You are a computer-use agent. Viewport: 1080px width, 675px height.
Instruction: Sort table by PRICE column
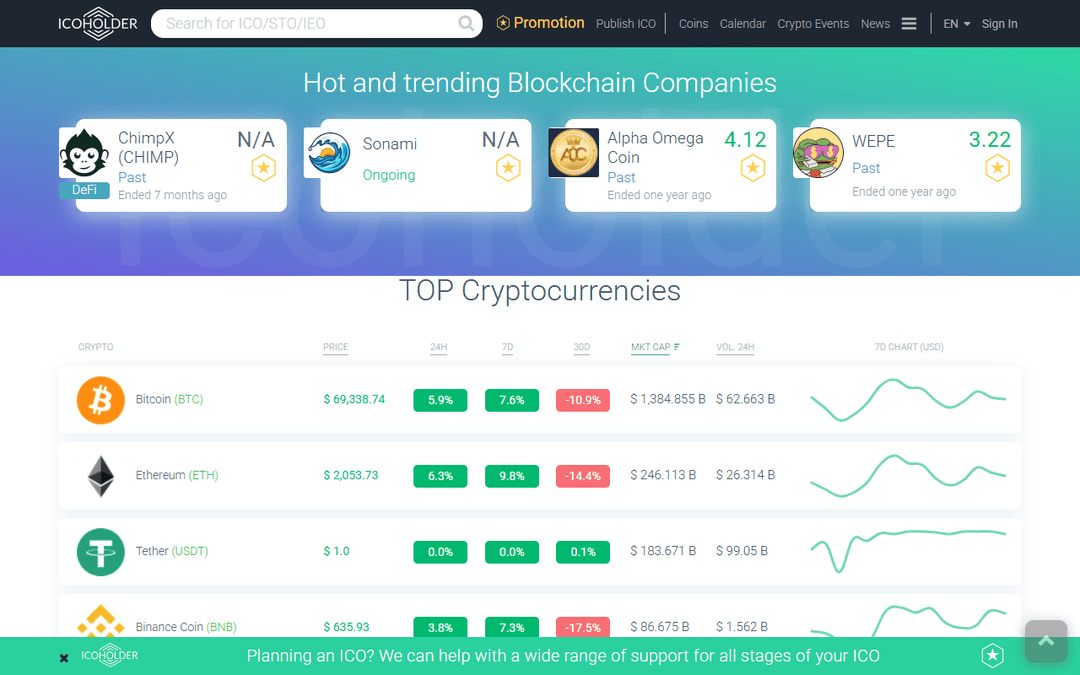tap(336, 347)
